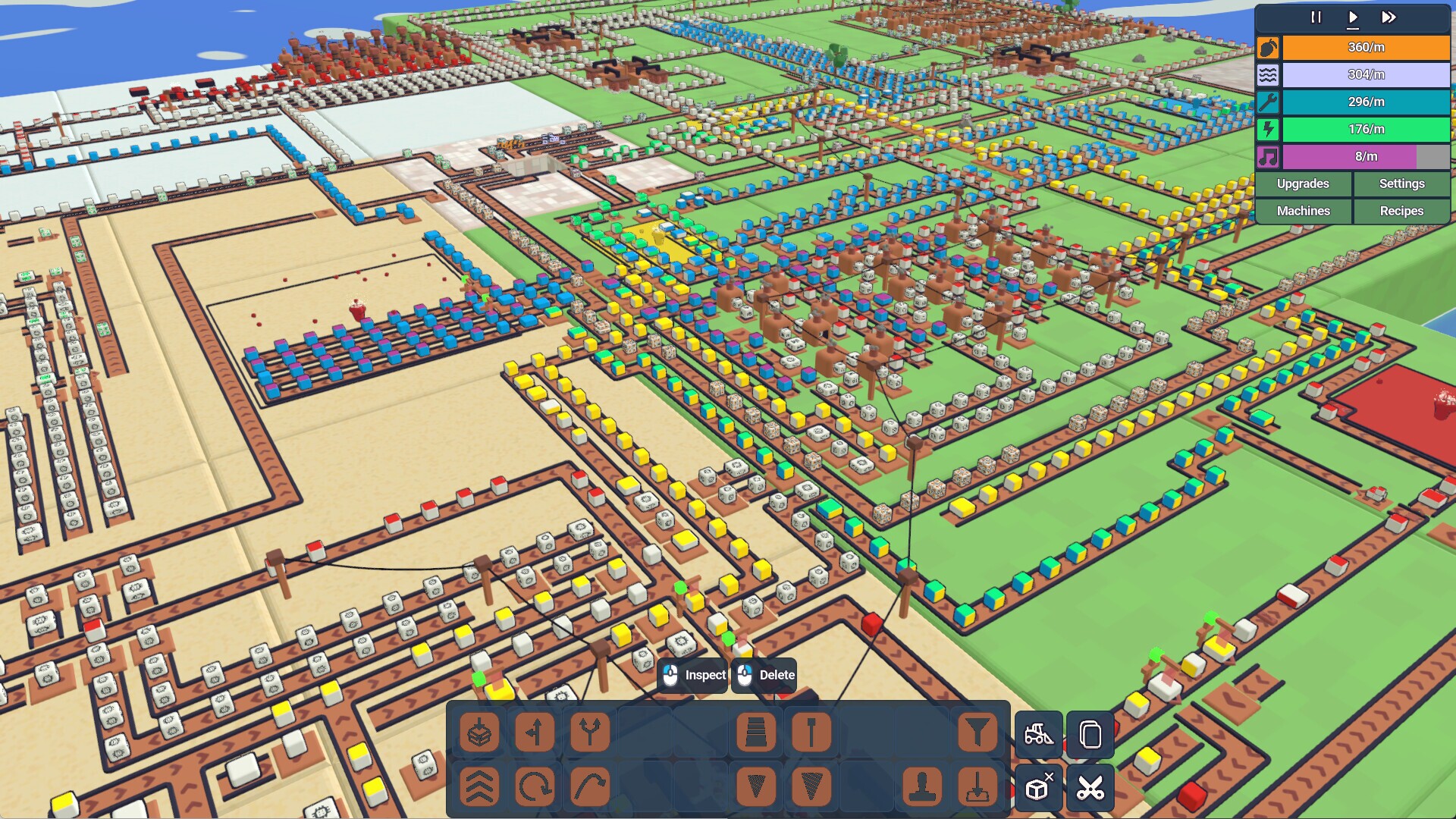Pause the simulation
Screen dimensions: 1456x819
click(x=1316, y=17)
